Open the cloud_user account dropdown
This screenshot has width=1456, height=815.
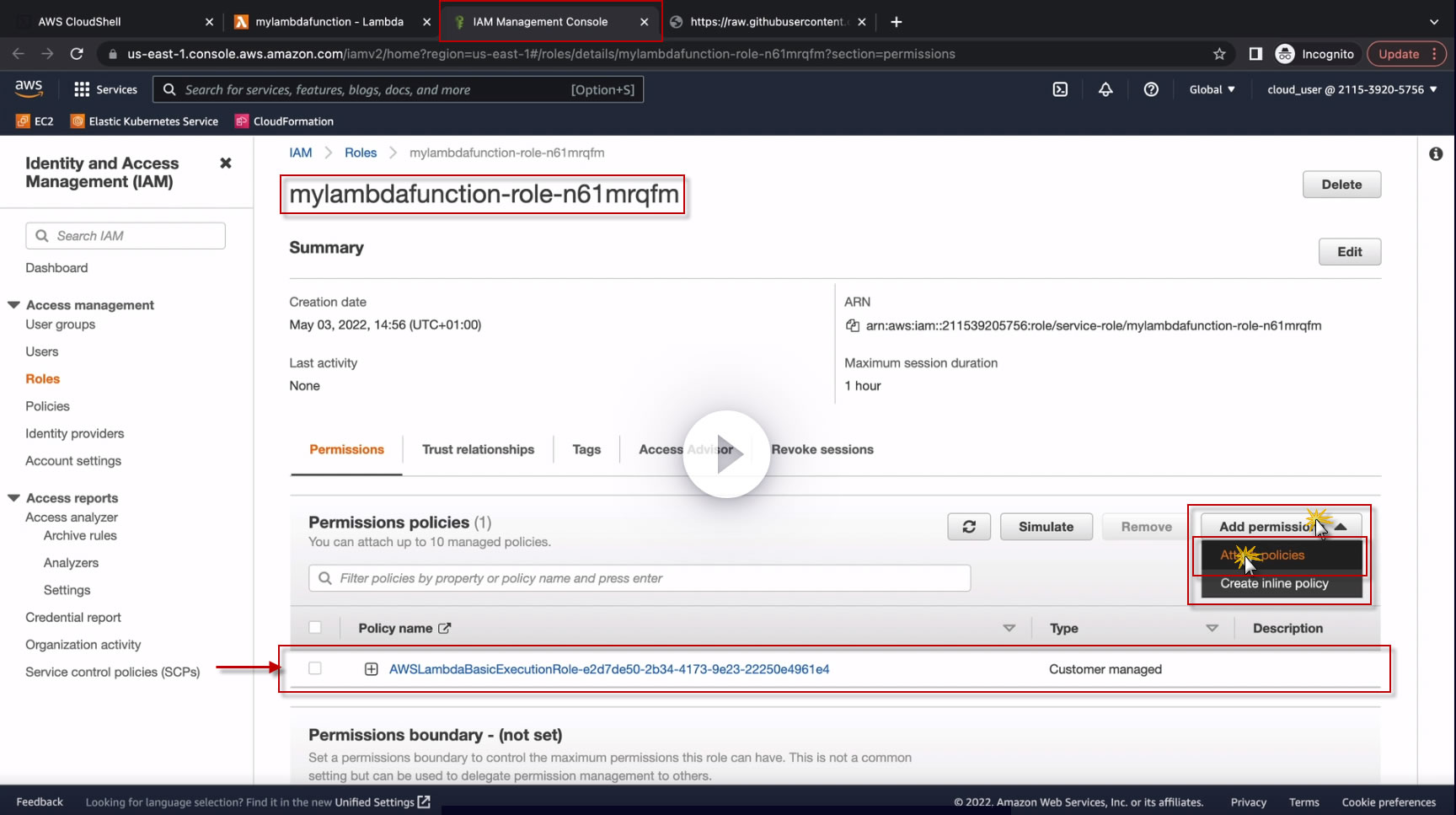[x=1352, y=89]
